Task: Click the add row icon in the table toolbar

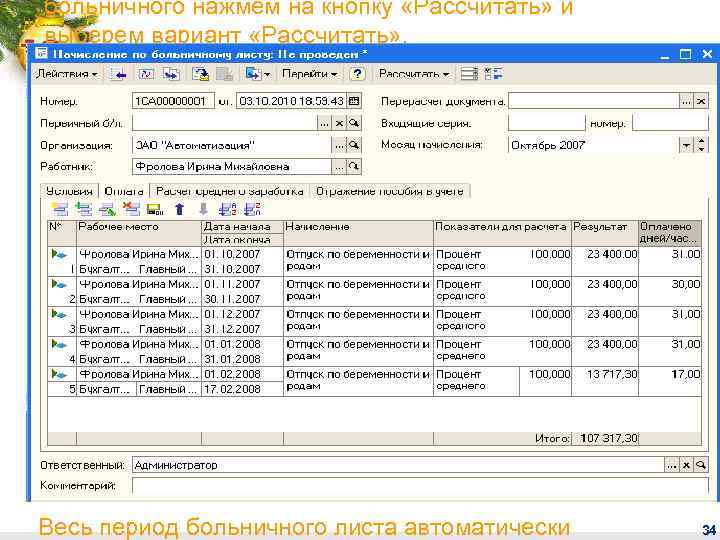Action: point(60,209)
